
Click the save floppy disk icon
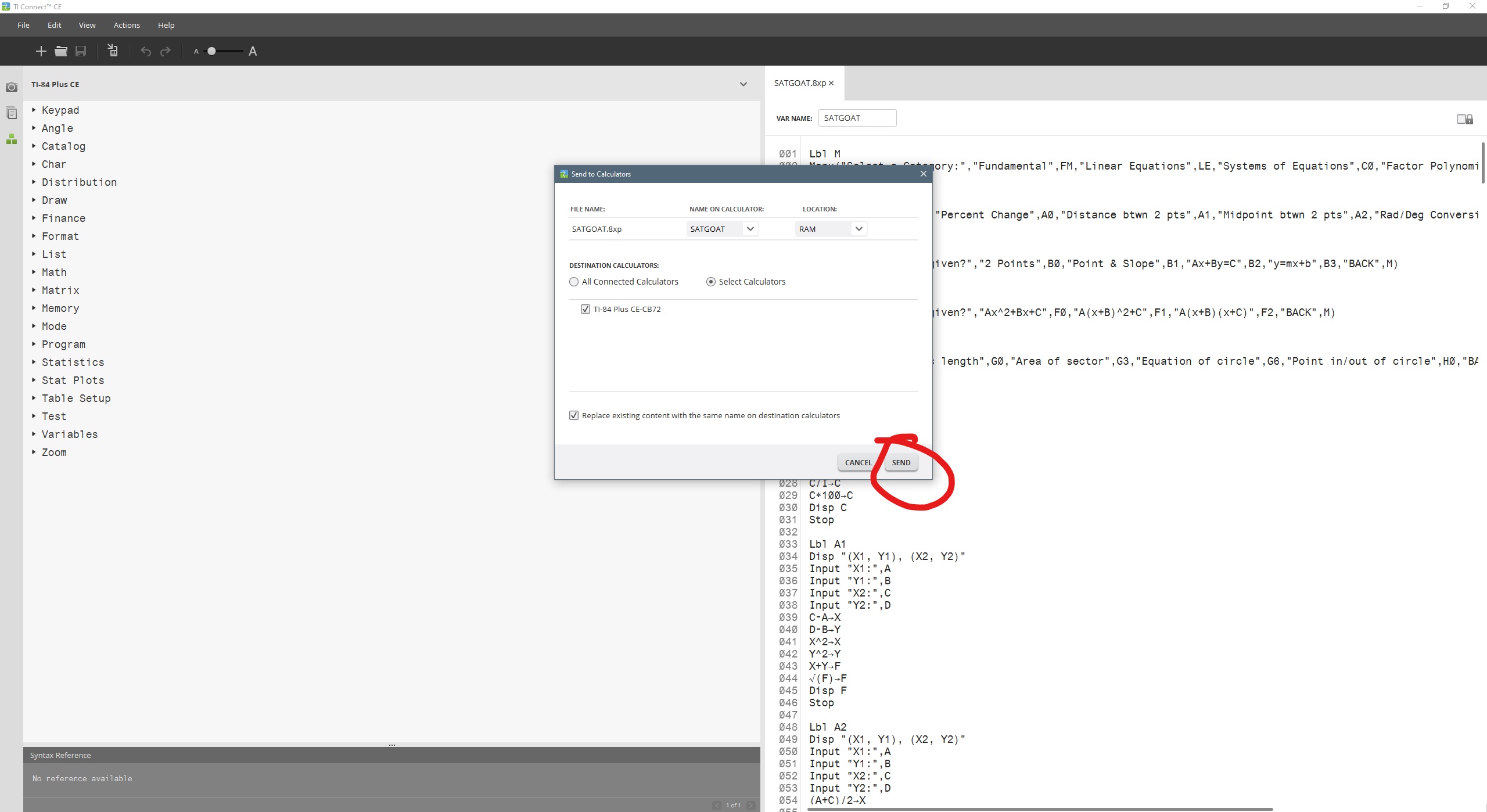point(81,51)
